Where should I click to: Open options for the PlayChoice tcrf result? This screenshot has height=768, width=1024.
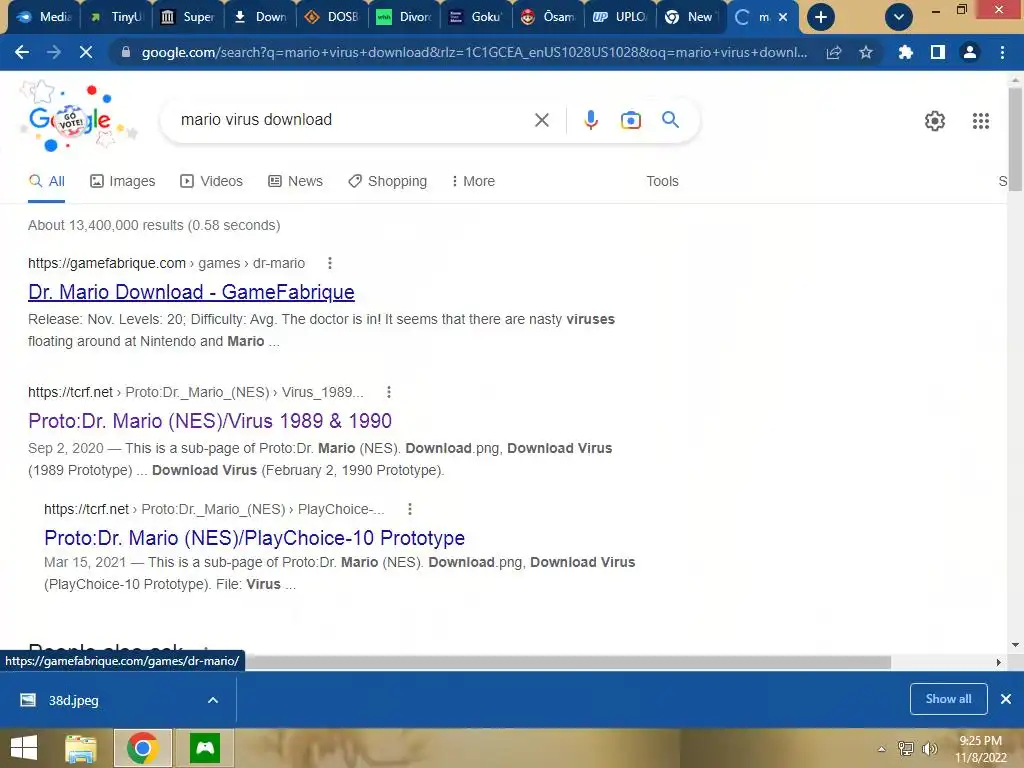click(x=409, y=509)
